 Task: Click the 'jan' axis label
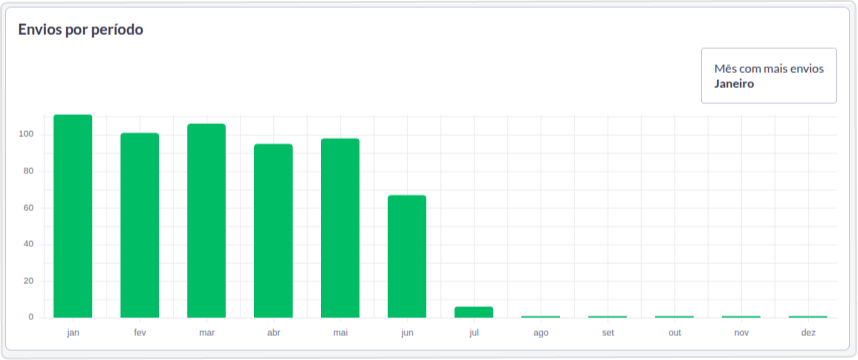click(73, 333)
